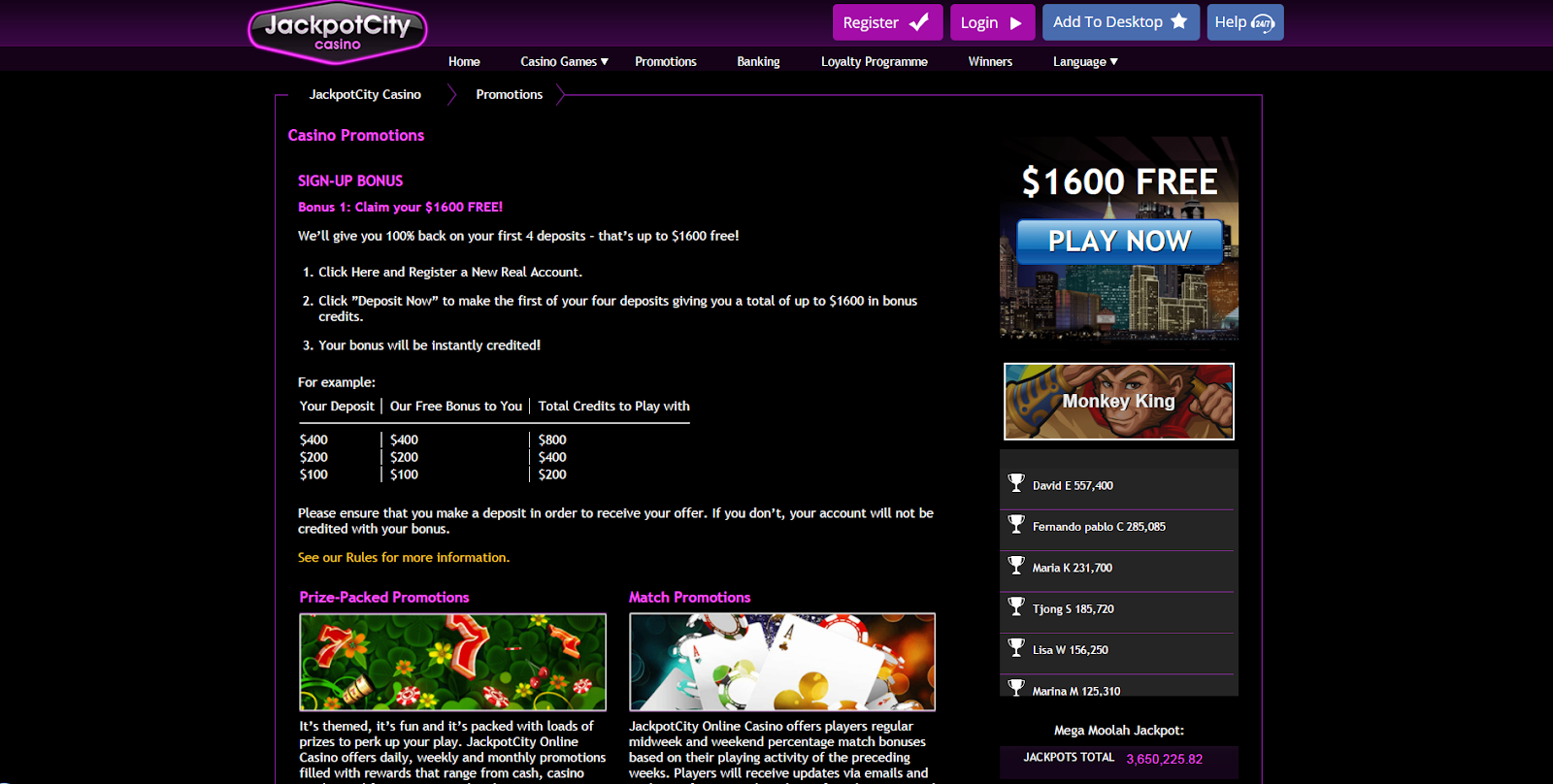Click 'Fernando pablo C 285,085' winner entry
The height and width of the screenshot is (784, 1553).
[1099, 527]
